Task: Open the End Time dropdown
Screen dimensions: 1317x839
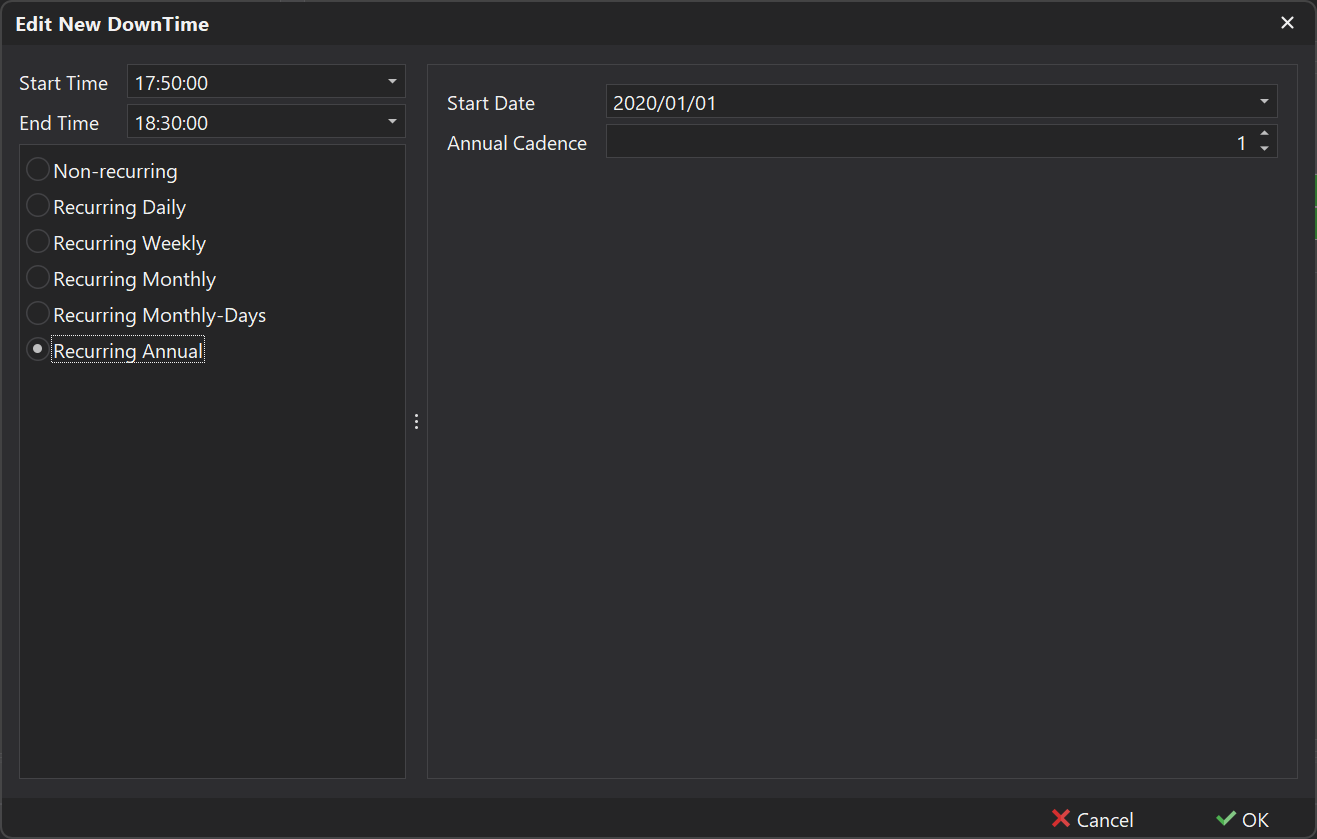Action: point(393,121)
